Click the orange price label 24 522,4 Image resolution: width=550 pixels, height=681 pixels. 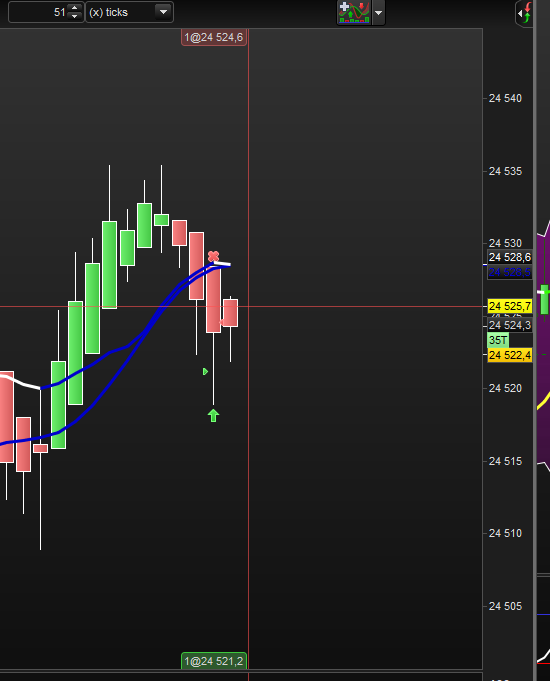click(x=510, y=355)
